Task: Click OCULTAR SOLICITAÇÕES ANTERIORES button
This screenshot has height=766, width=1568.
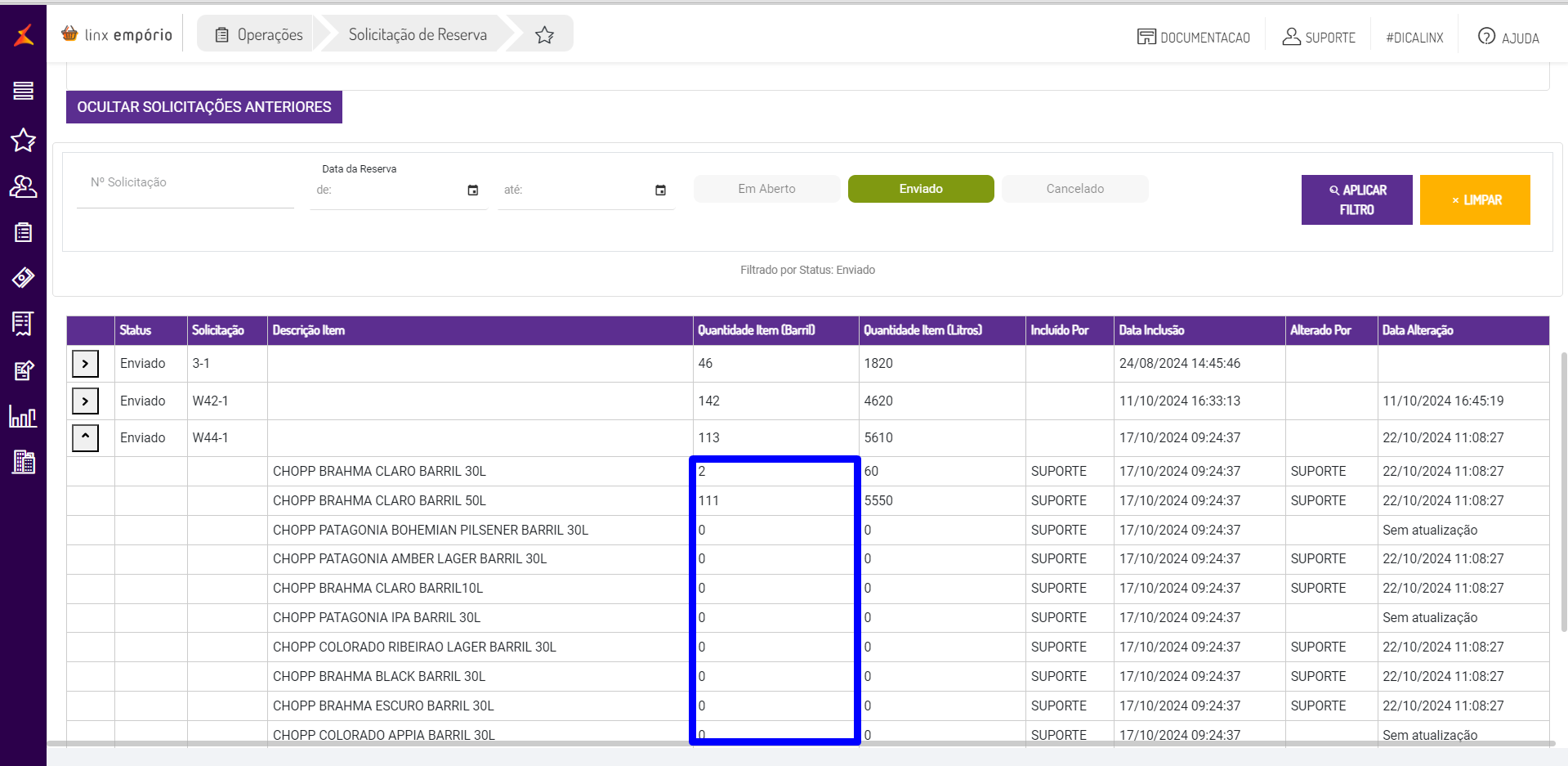Action: click(x=204, y=107)
